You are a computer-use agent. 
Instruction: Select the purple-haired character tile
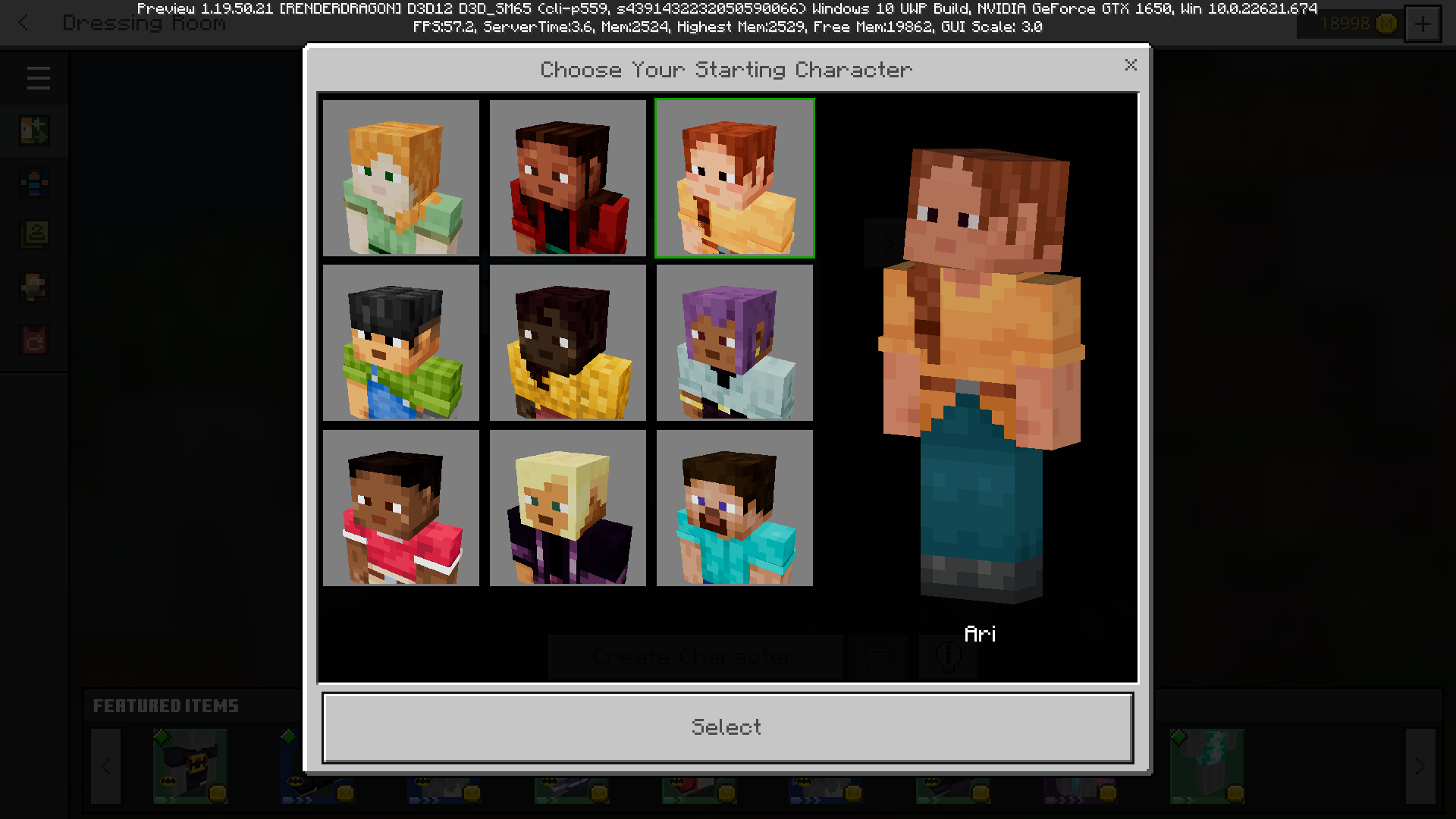coord(734,343)
